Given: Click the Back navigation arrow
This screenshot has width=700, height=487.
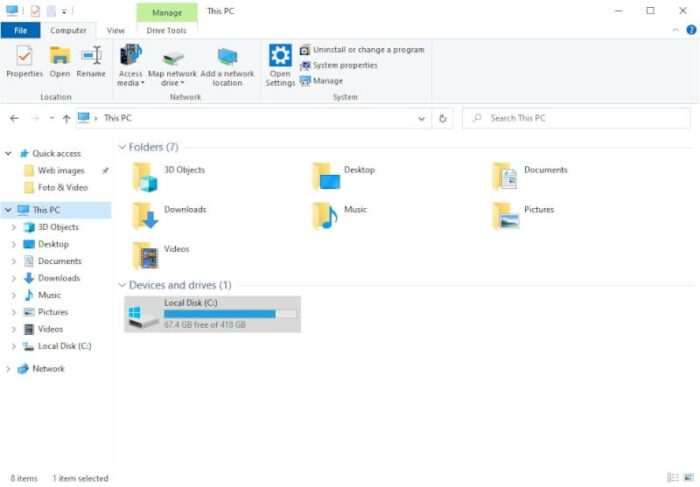Looking at the screenshot, I should click(14, 118).
